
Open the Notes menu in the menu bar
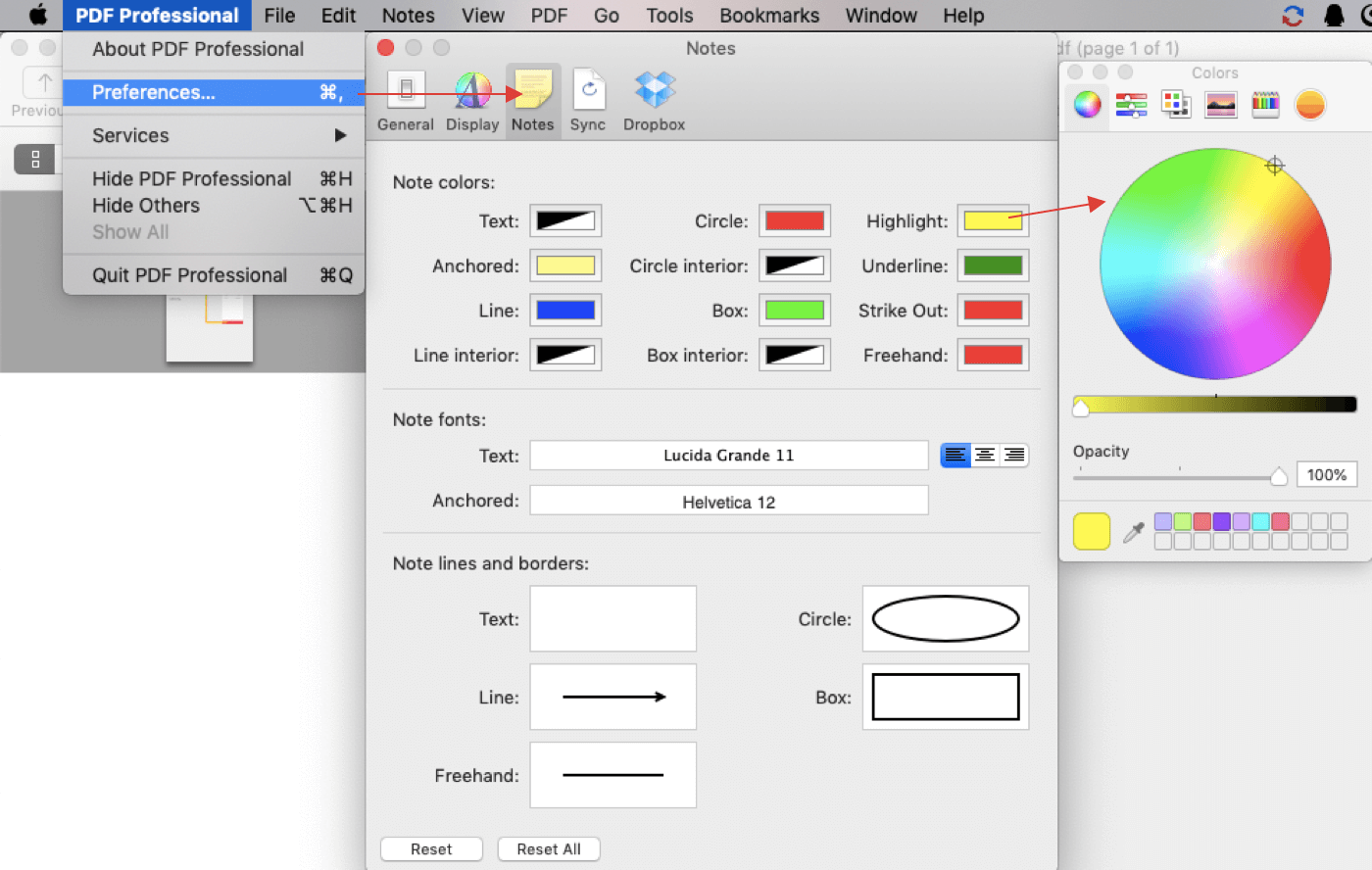point(408,15)
